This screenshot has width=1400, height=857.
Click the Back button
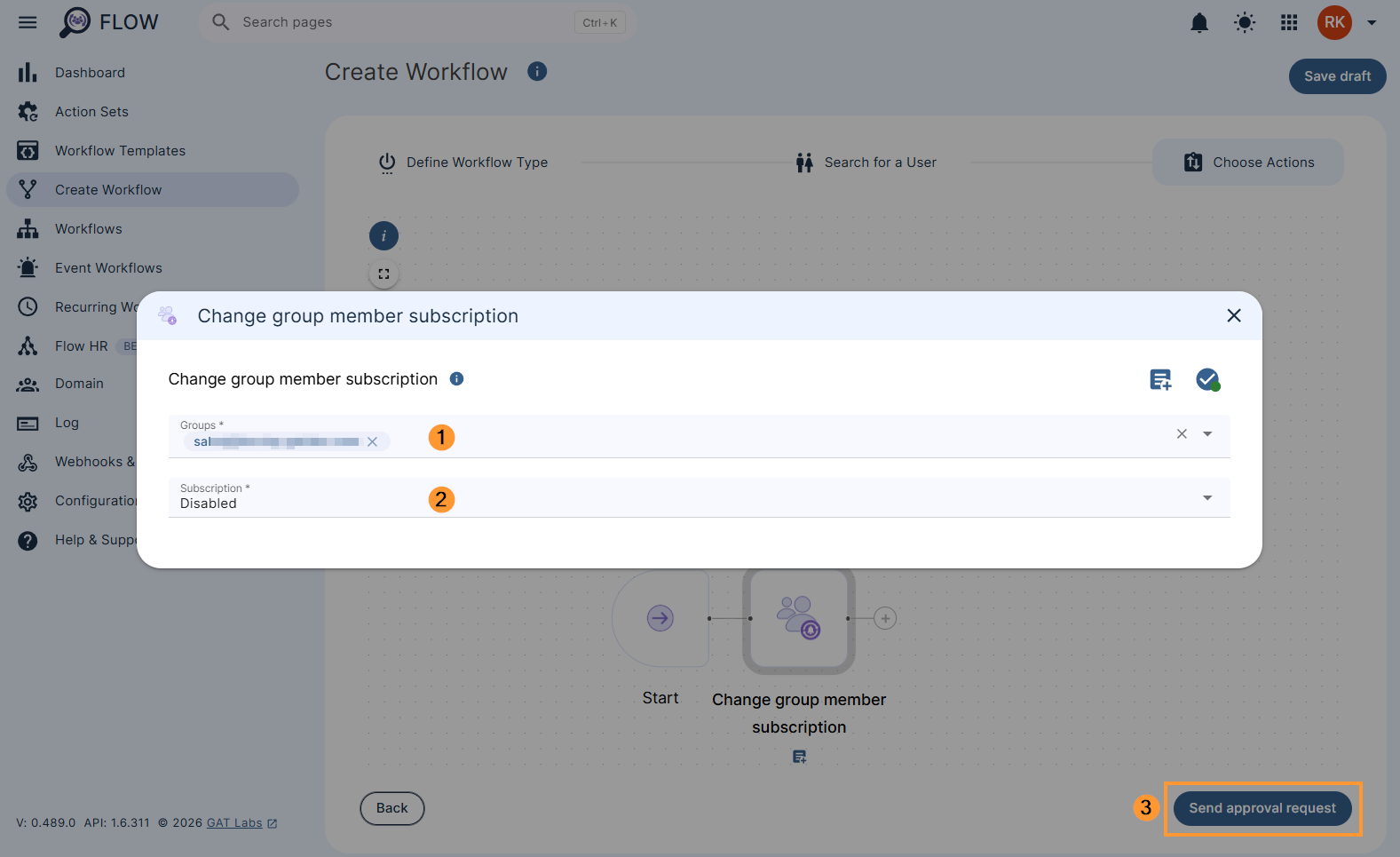click(392, 808)
